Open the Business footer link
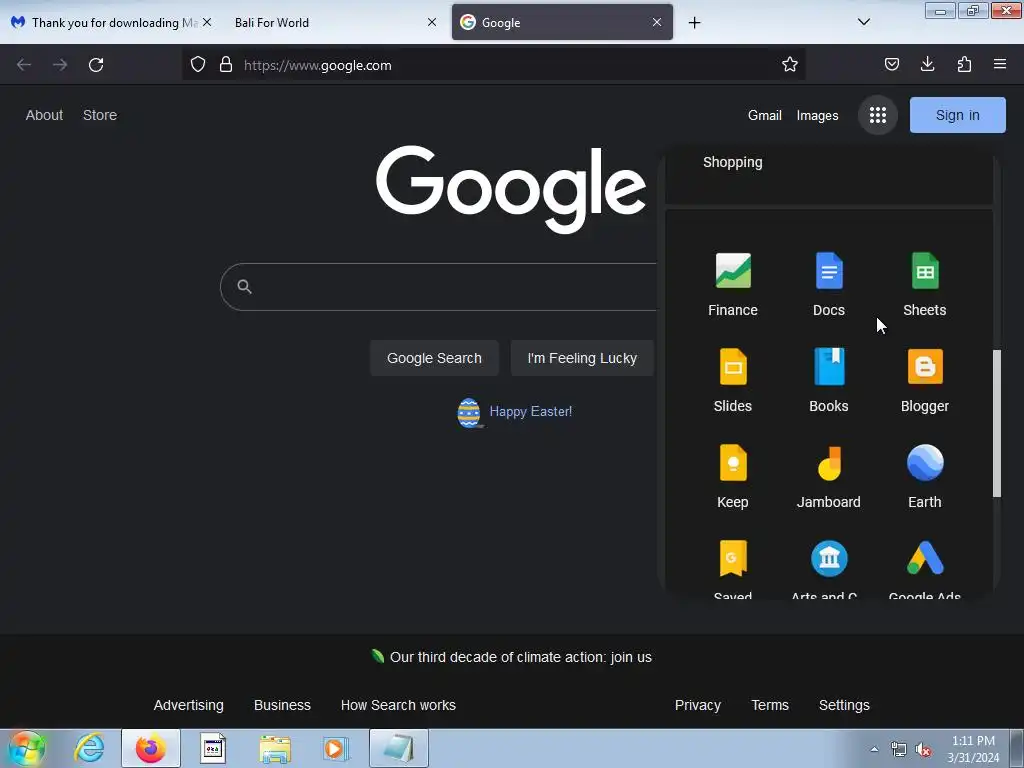The width and height of the screenshot is (1024, 768). click(282, 705)
